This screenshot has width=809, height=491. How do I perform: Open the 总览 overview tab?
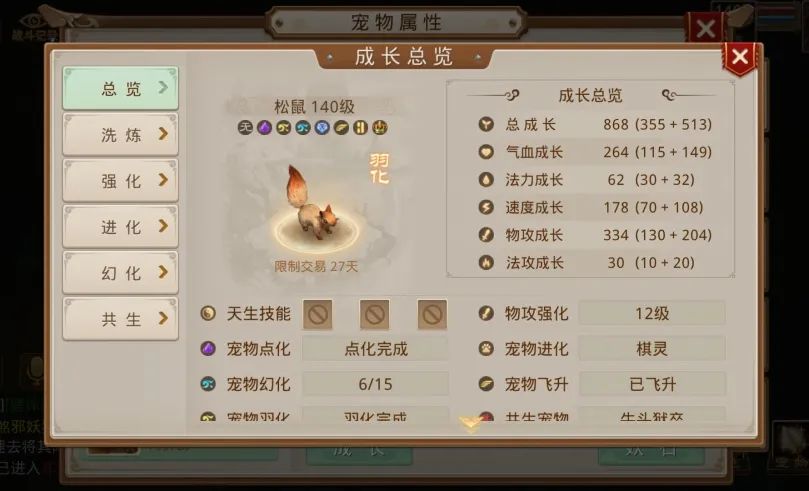coord(120,88)
